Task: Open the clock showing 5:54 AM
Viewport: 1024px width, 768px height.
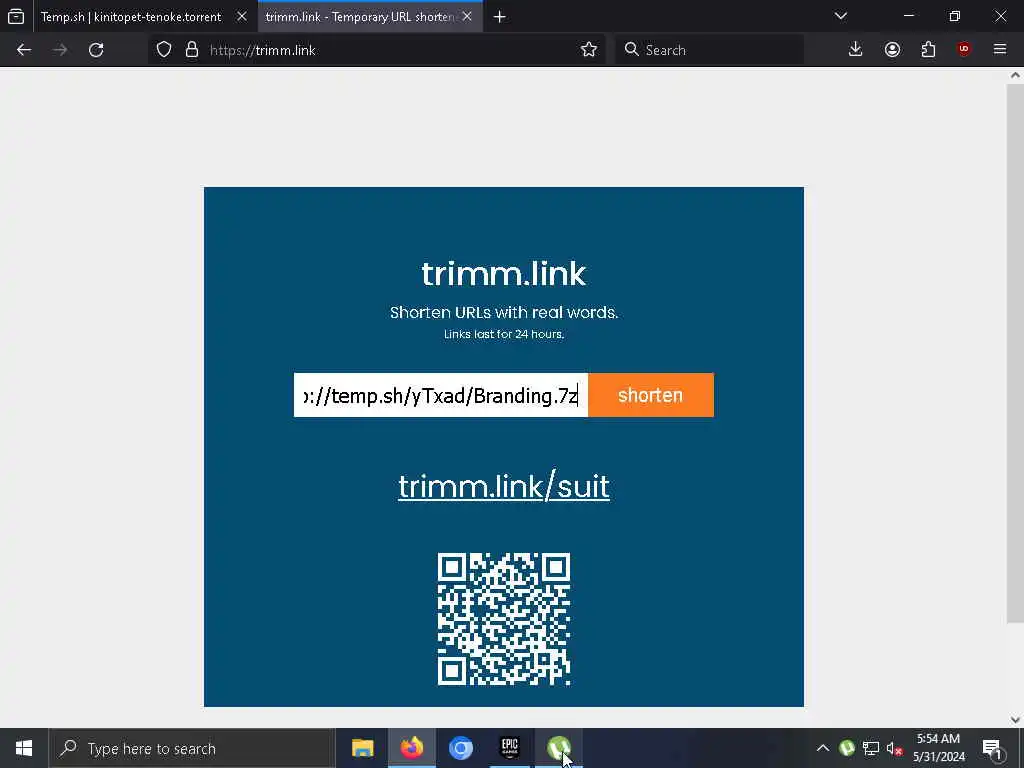Action: click(x=938, y=748)
